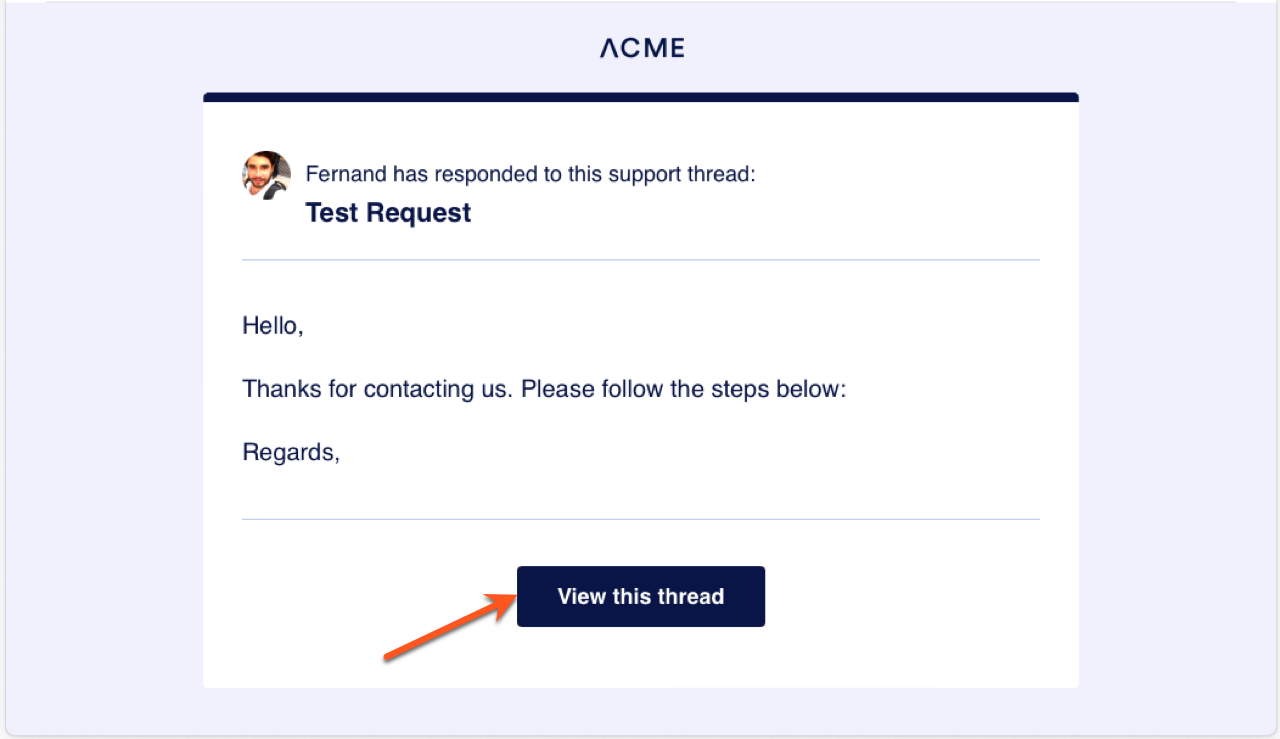Screen dimensions: 1280x739
Task: Click the divider line below Regards
Action: 640,519
